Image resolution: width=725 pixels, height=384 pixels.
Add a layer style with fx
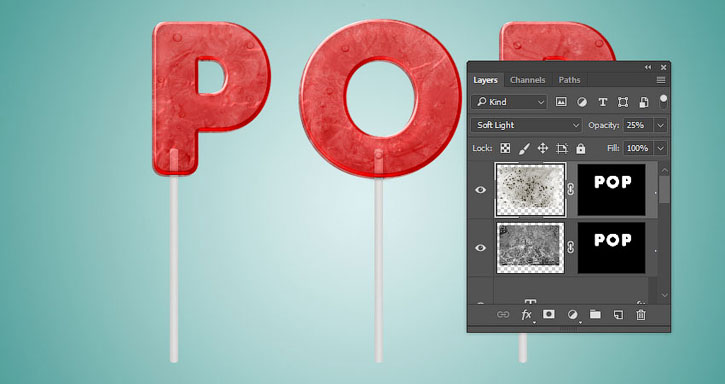526,315
